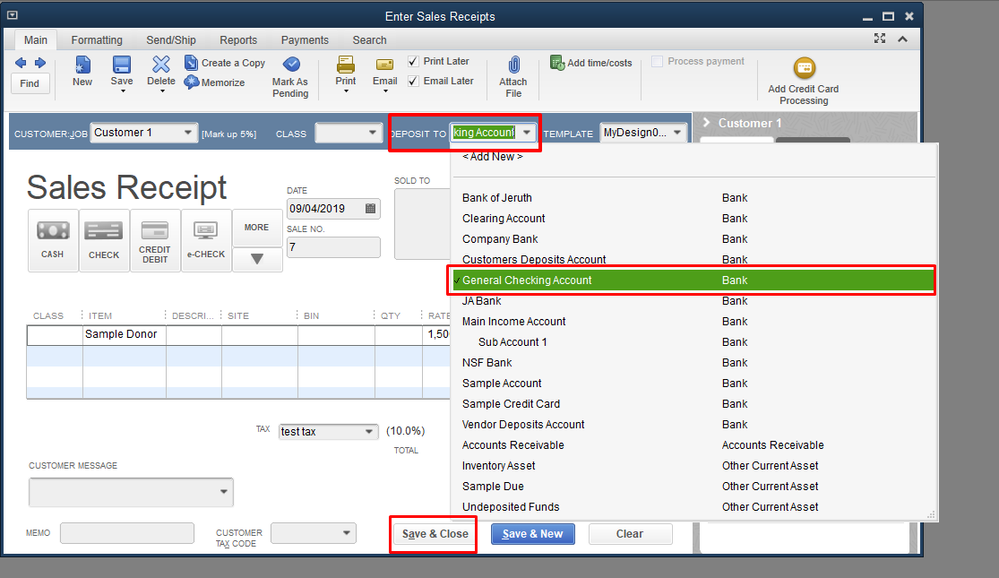Select CHECK payment method
This screenshot has height=578, width=999.
(104, 240)
